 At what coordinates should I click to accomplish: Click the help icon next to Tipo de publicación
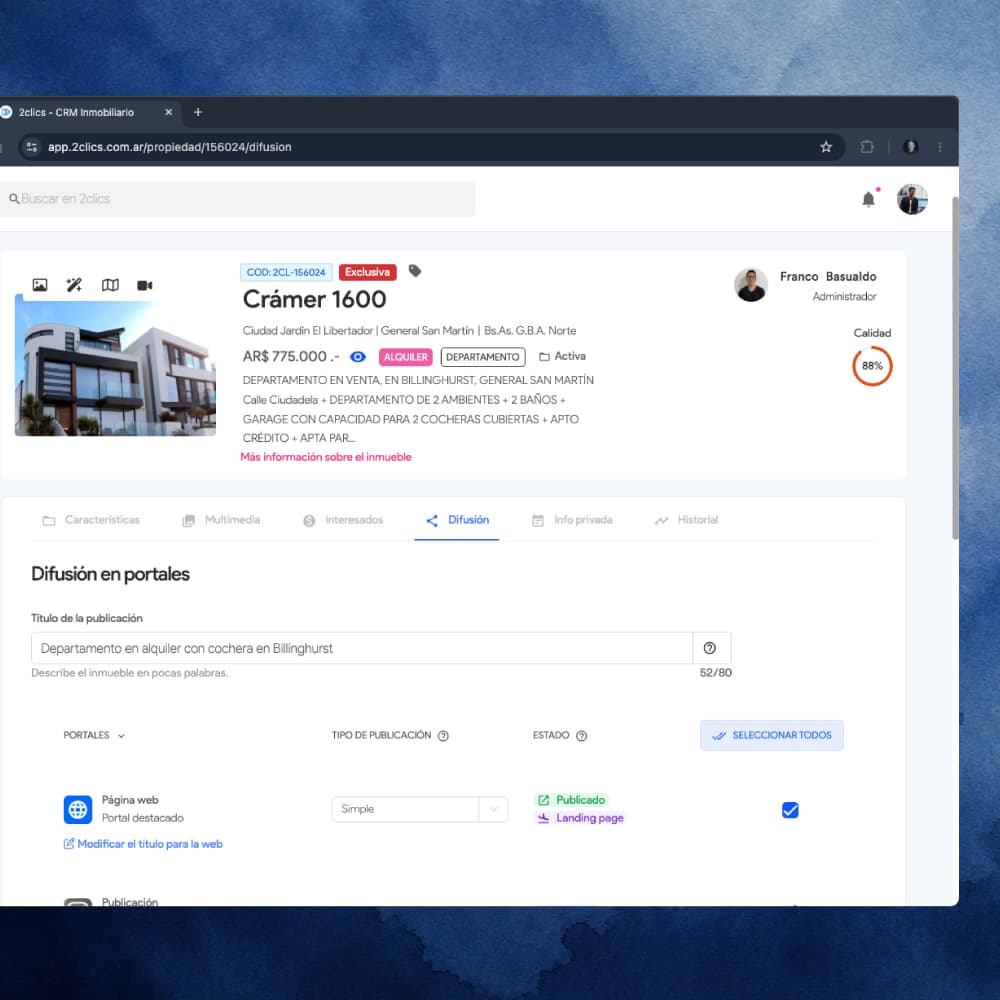443,735
